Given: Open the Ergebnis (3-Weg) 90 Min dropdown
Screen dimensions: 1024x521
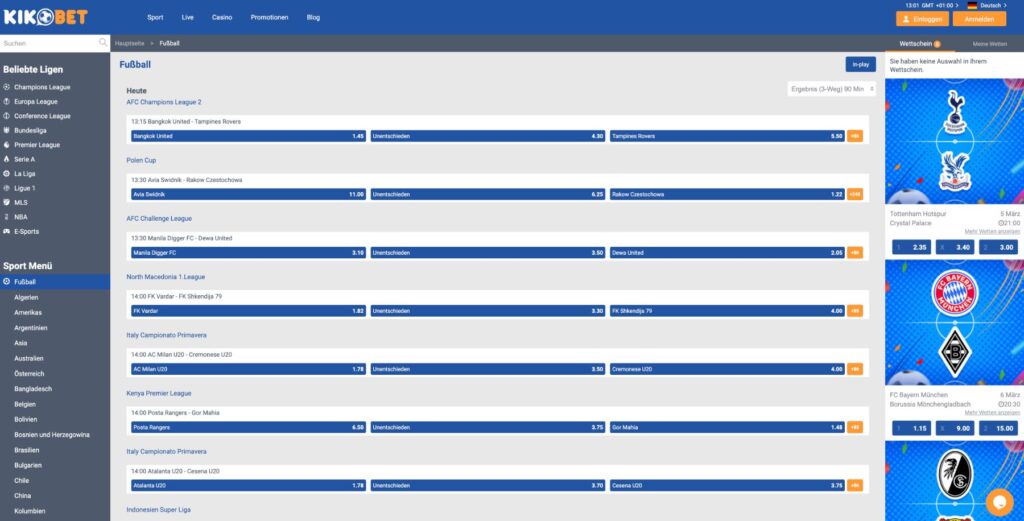Looking at the screenshot, I should point(831,89).
